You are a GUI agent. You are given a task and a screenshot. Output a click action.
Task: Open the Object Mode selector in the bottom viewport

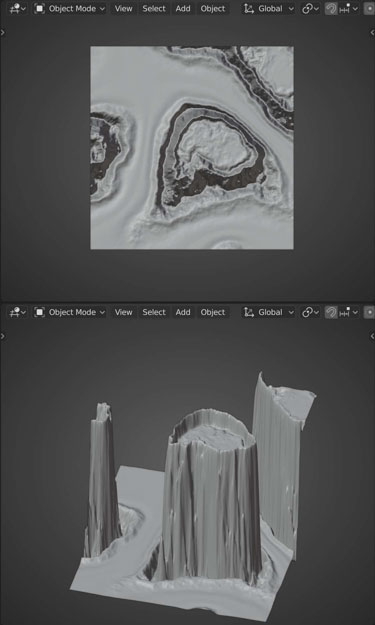69,312
